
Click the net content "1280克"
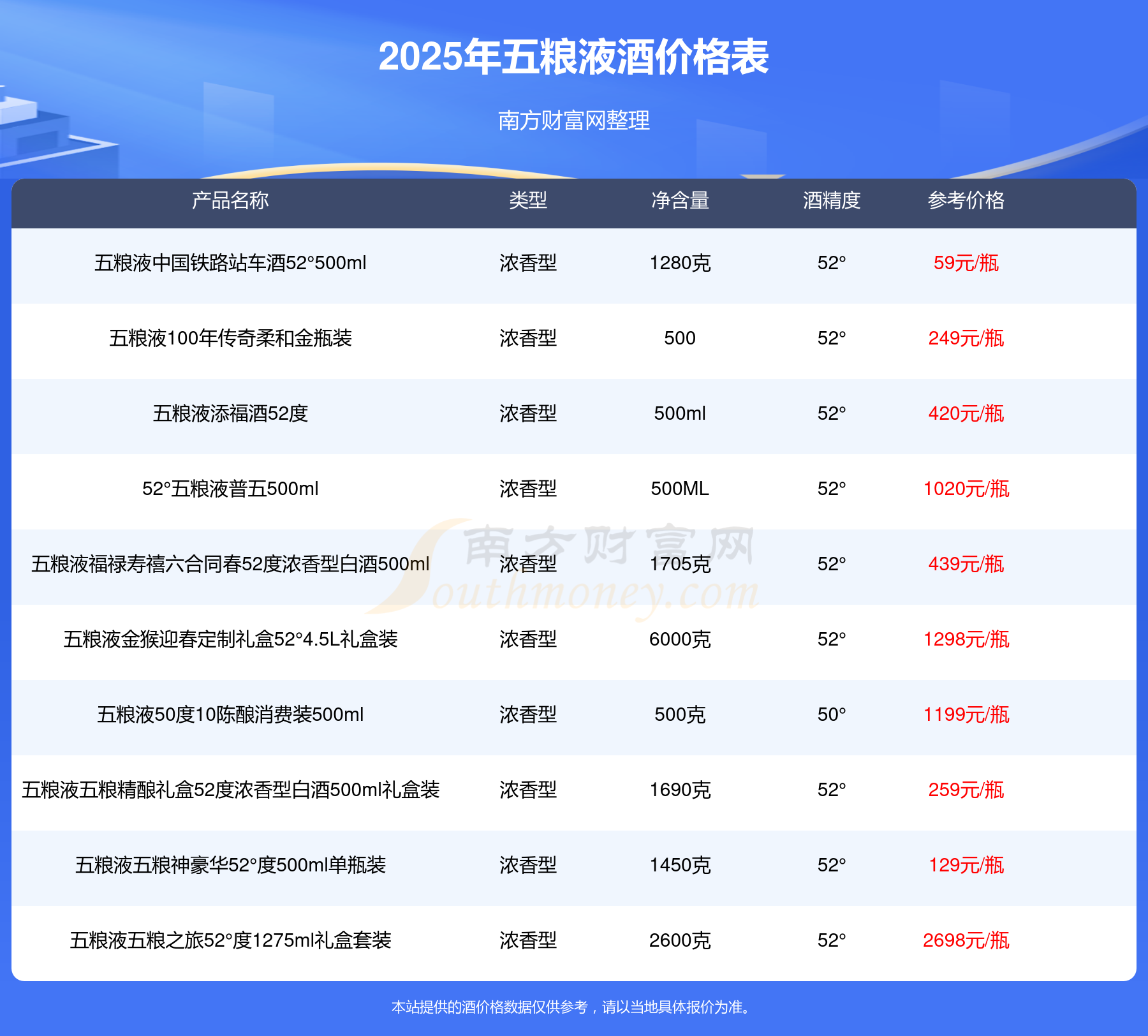pos(680,263)
